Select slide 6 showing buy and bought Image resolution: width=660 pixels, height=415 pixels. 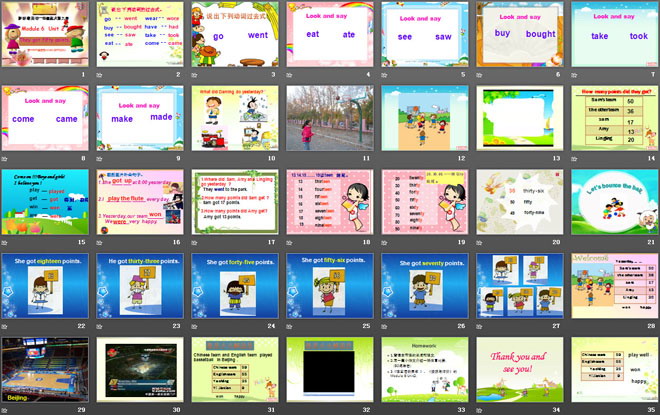(520, 34)
